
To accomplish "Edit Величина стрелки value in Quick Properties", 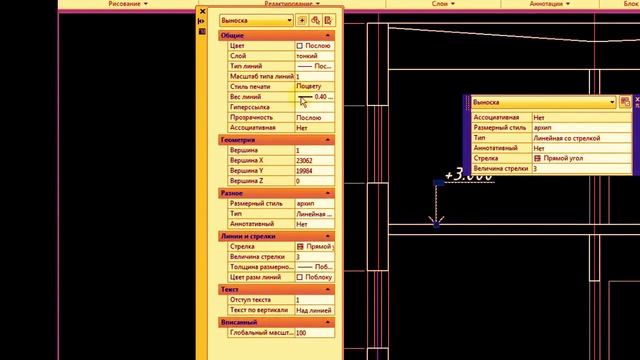I will point(582,169).
